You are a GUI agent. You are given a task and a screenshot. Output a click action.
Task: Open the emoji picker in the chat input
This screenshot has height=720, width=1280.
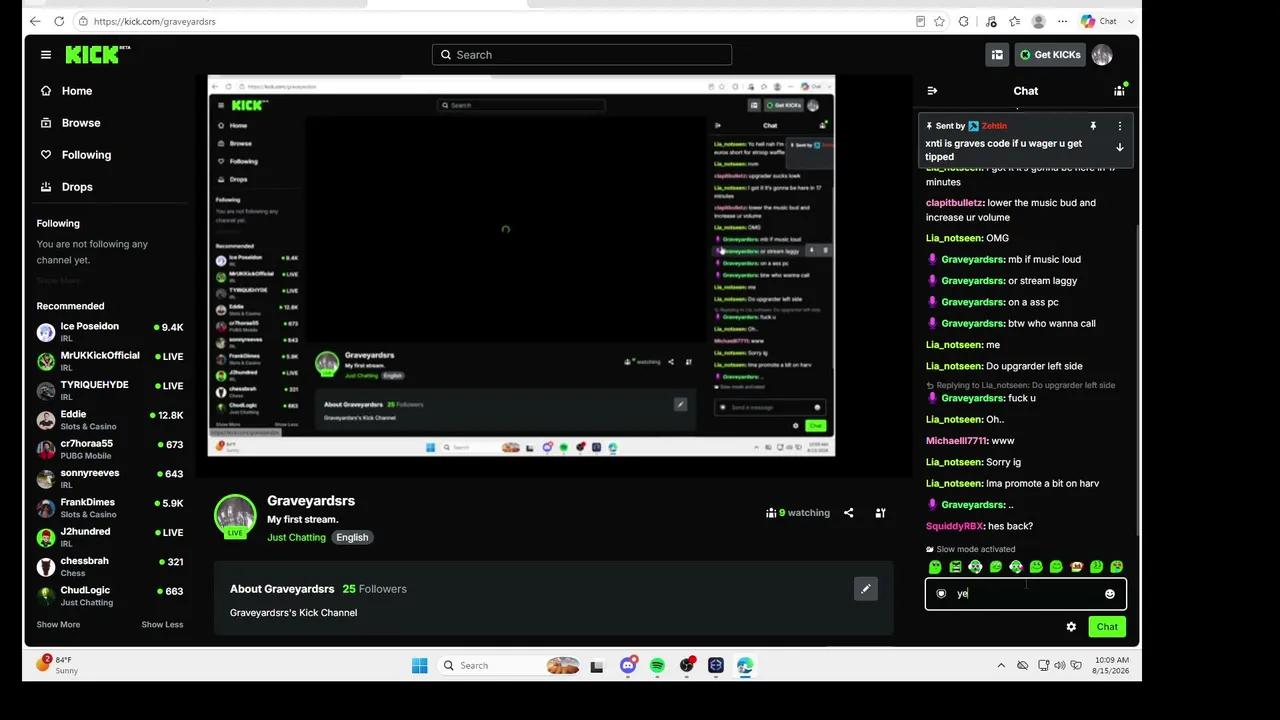pyautogui.click(x=1109, y=594)
